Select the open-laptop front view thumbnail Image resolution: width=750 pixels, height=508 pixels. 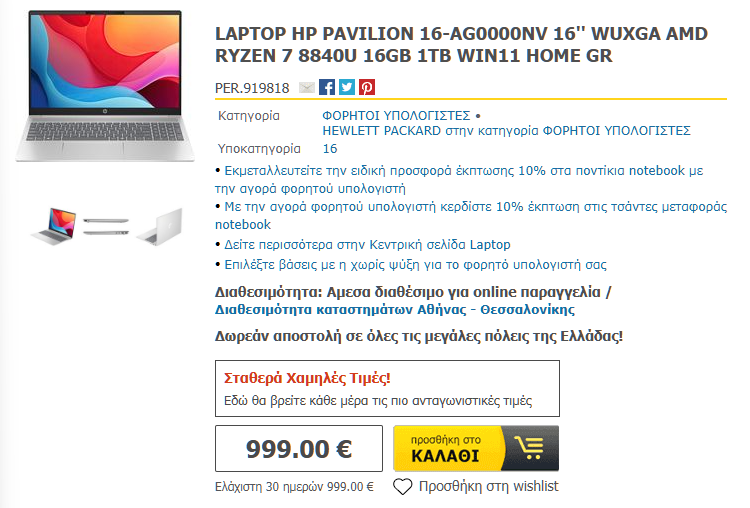pyautogui.click(x=54, y=226)
